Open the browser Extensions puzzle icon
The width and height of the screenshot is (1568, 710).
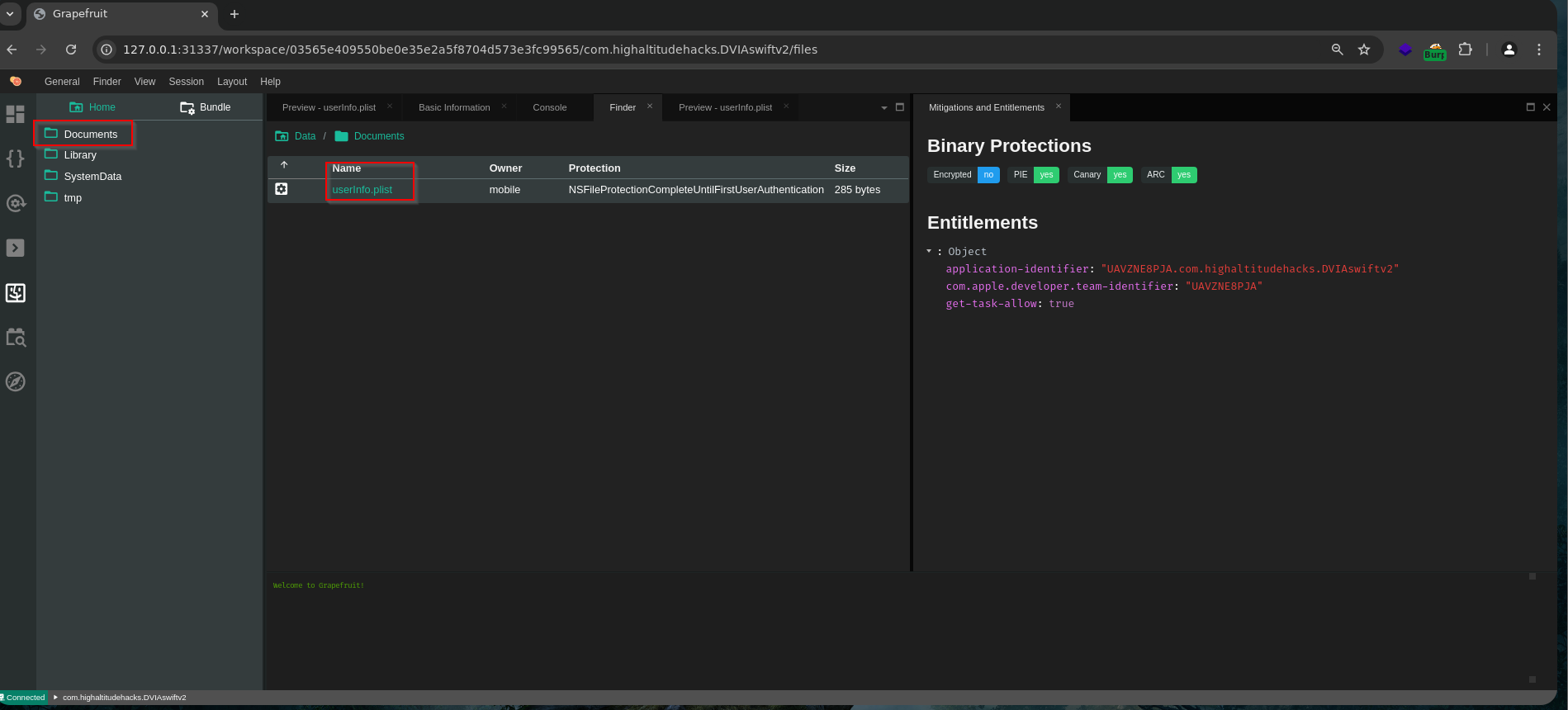[1466, 50]
